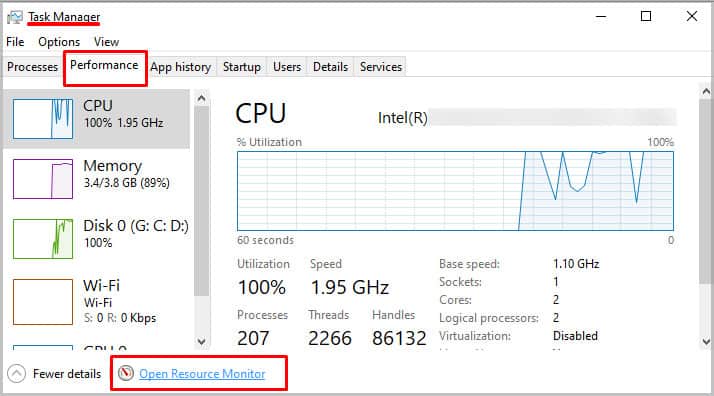Viewport: 714px width, 396px height.
Task: Open the View menu
Action: tap(107, 42)
